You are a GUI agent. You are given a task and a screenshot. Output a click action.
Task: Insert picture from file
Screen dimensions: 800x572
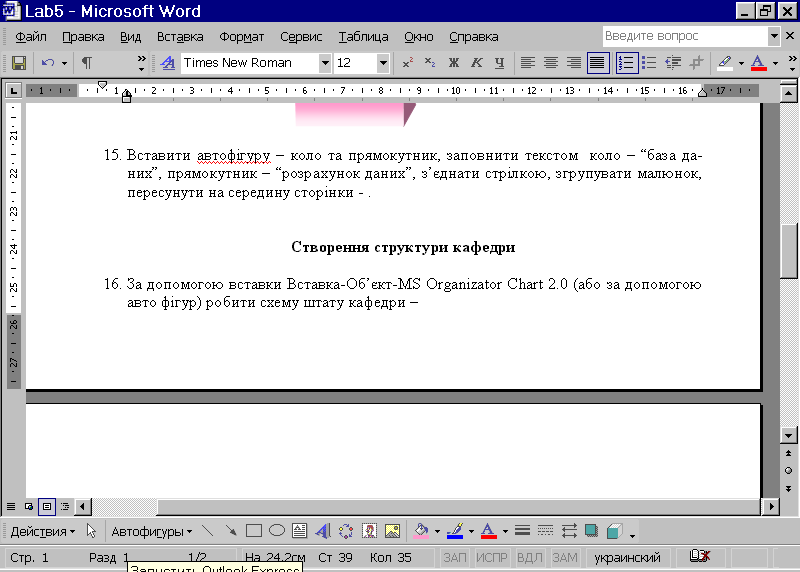(x=392, y=532)
